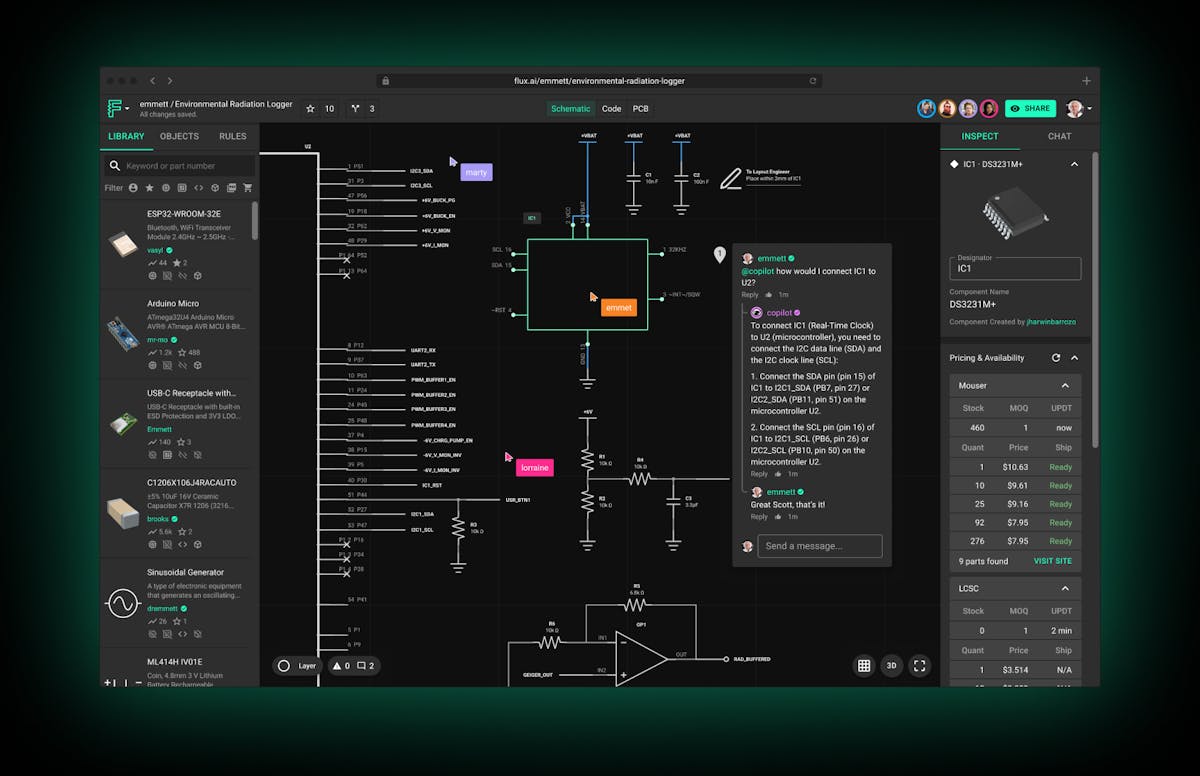The image size is (1200, 776).
Task: Select the shopping cart filter icon
Action: coord(247,187)
